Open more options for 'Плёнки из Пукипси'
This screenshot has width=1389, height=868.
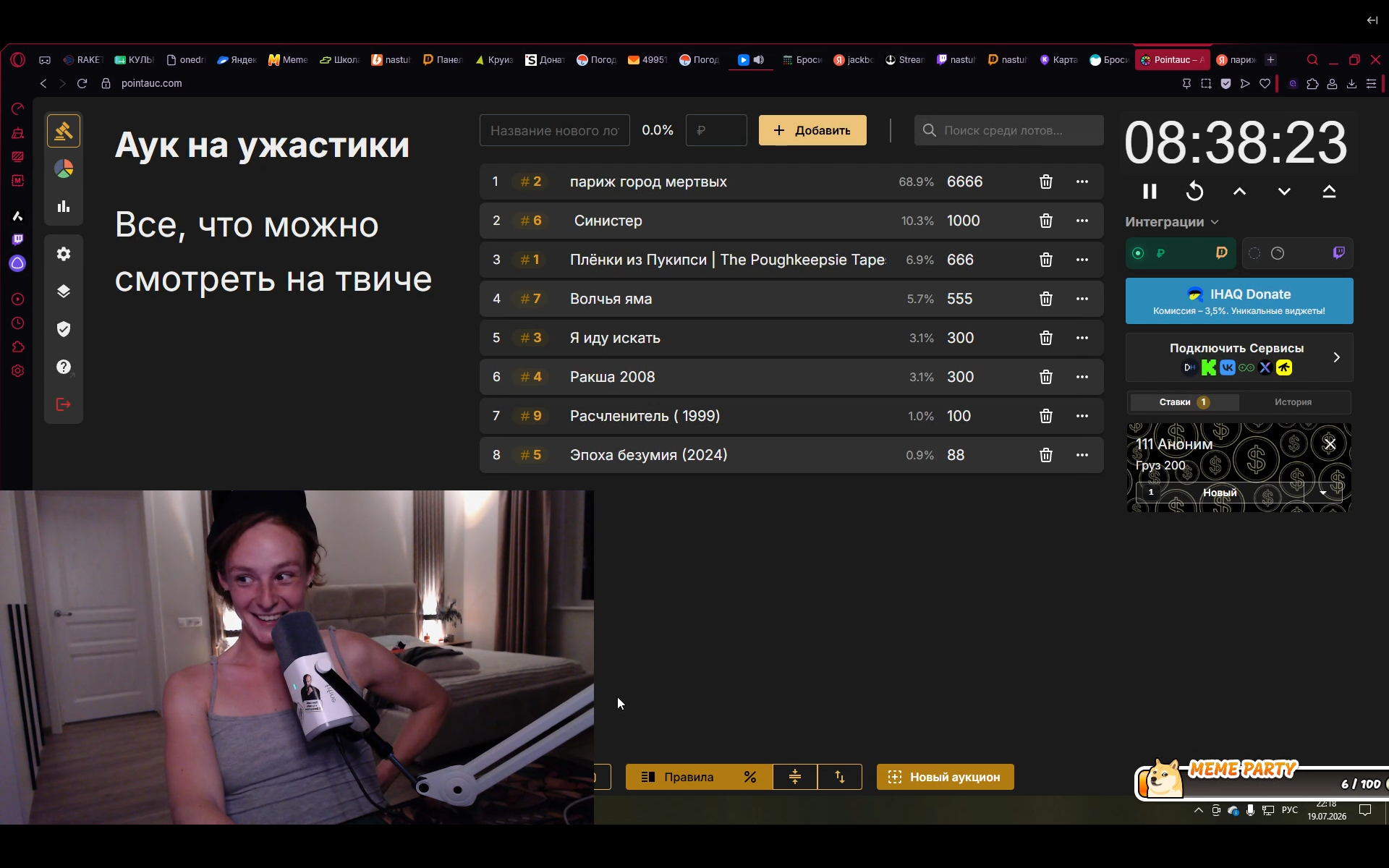(1082, 260)
